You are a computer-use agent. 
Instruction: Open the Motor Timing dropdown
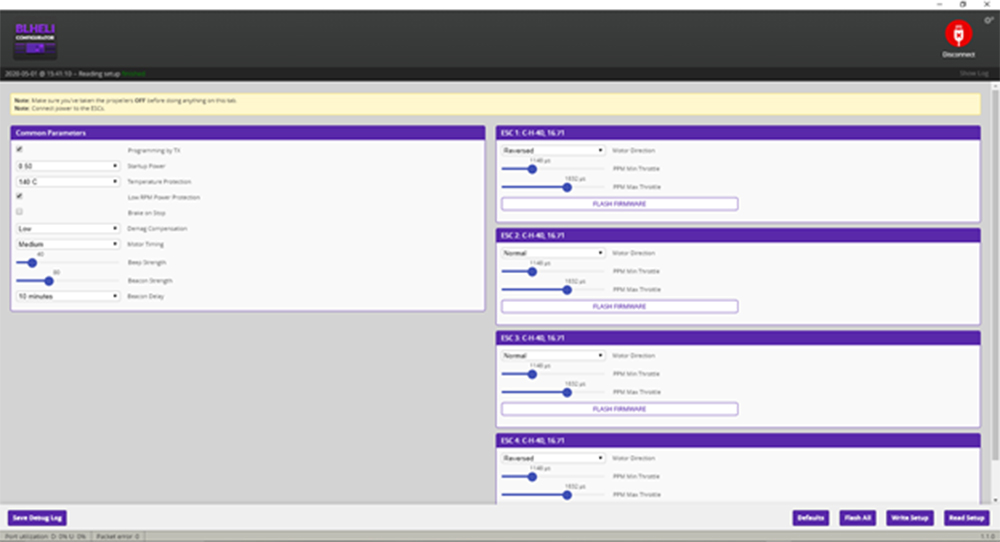pos(68,244)
